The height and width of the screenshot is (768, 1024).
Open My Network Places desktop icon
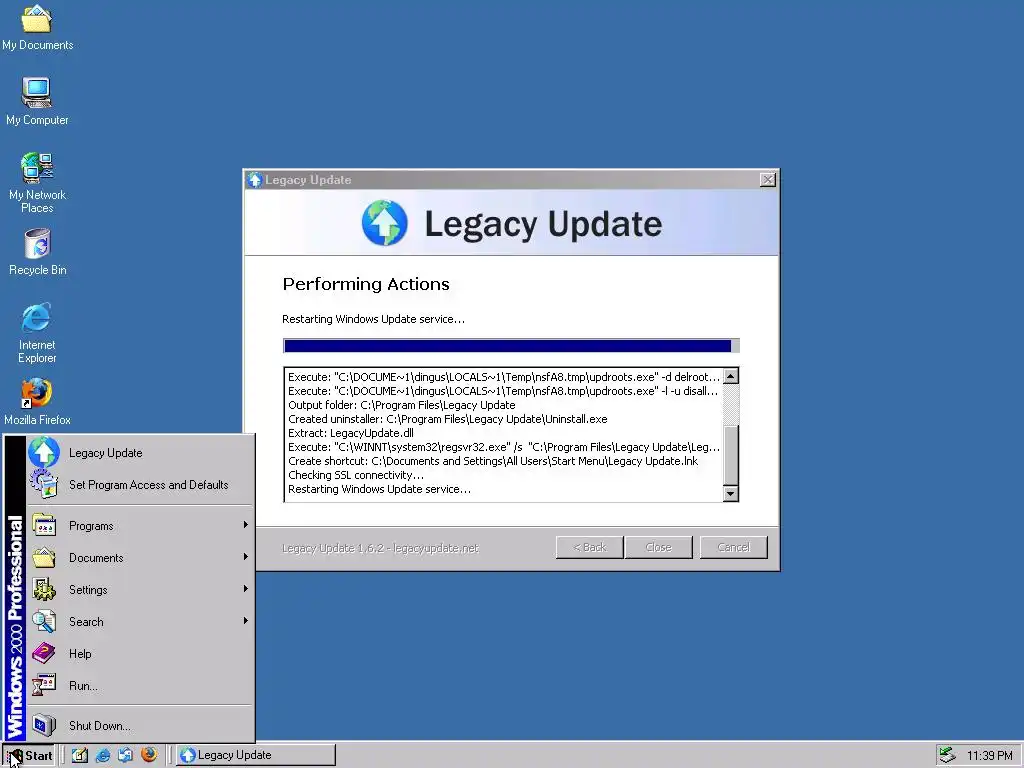(37, 183)
